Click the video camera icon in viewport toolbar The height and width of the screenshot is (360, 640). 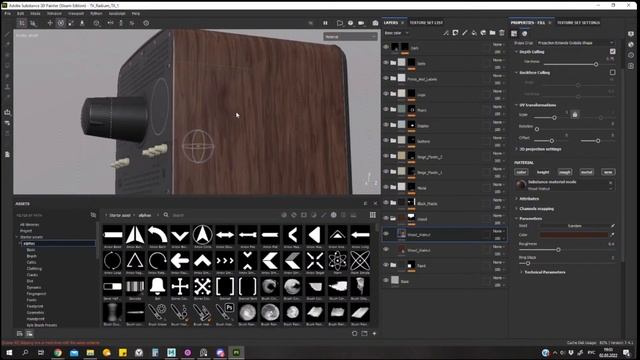(x=361, y=23)
